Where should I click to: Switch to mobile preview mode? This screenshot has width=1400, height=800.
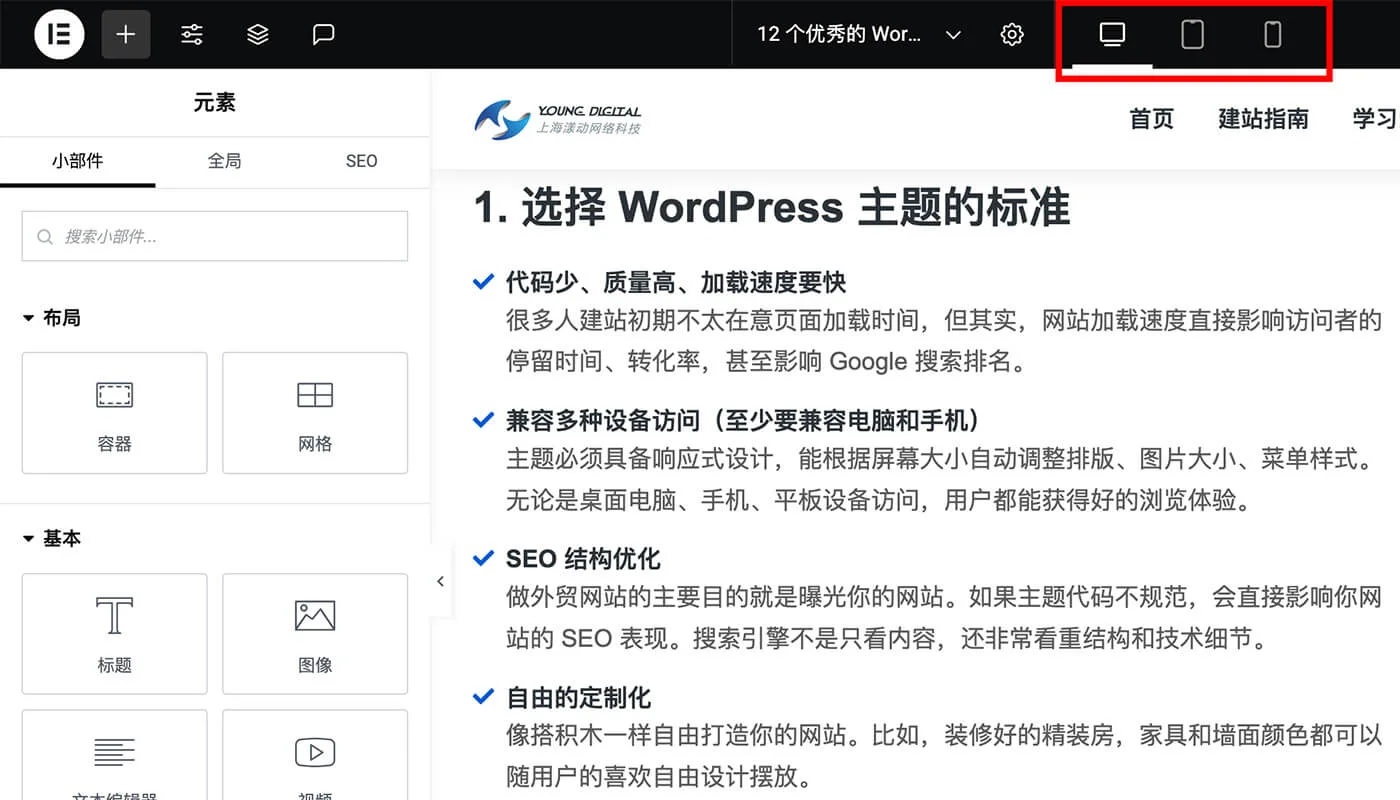click(x=1272, y=35)
